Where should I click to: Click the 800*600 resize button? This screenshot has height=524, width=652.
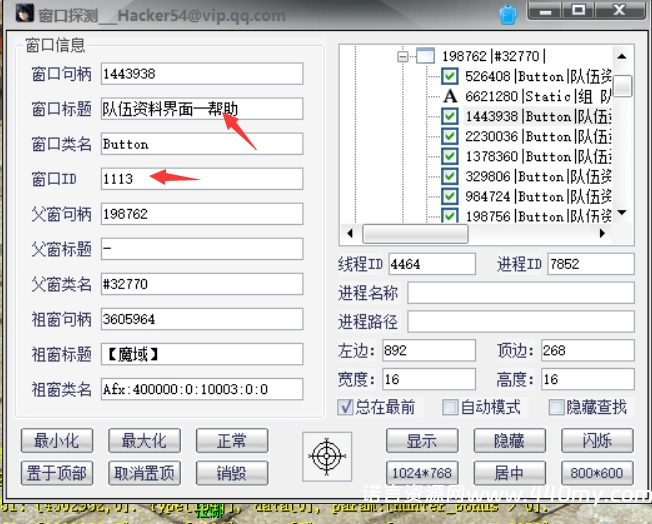(x=598, y=473)
